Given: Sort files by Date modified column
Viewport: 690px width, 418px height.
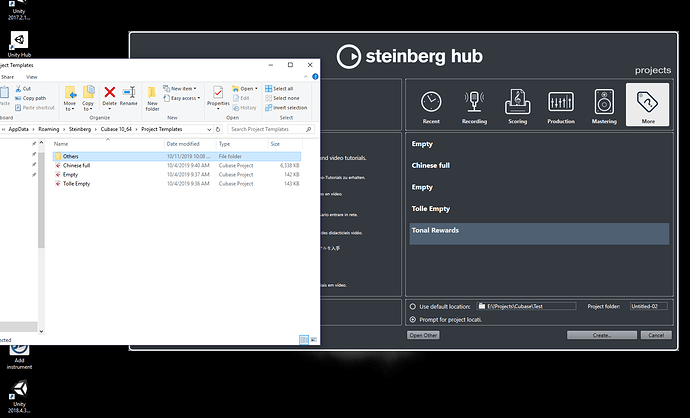Looking at the screenshot, I should pos(190,144).
